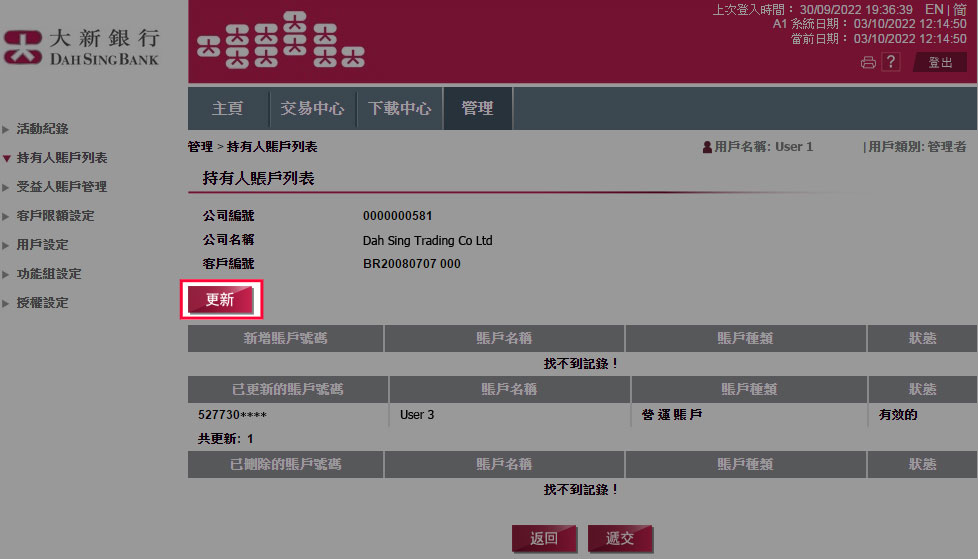The width and height of the screenshot is (978, 559).
Task: Open 持有人賬戶列表 in the sidebar
Action: pos(62,158)
